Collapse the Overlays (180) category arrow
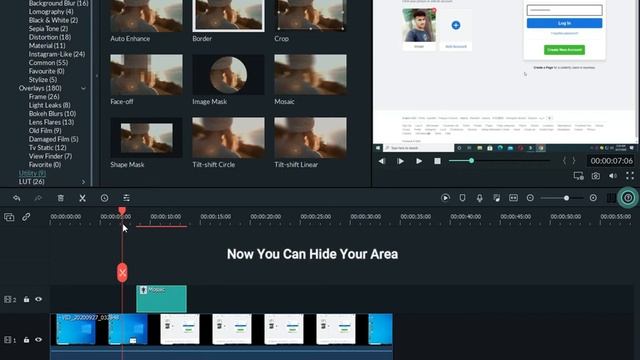Image resolution: width=640 pixels, height=360 pixels. [83, 88]
